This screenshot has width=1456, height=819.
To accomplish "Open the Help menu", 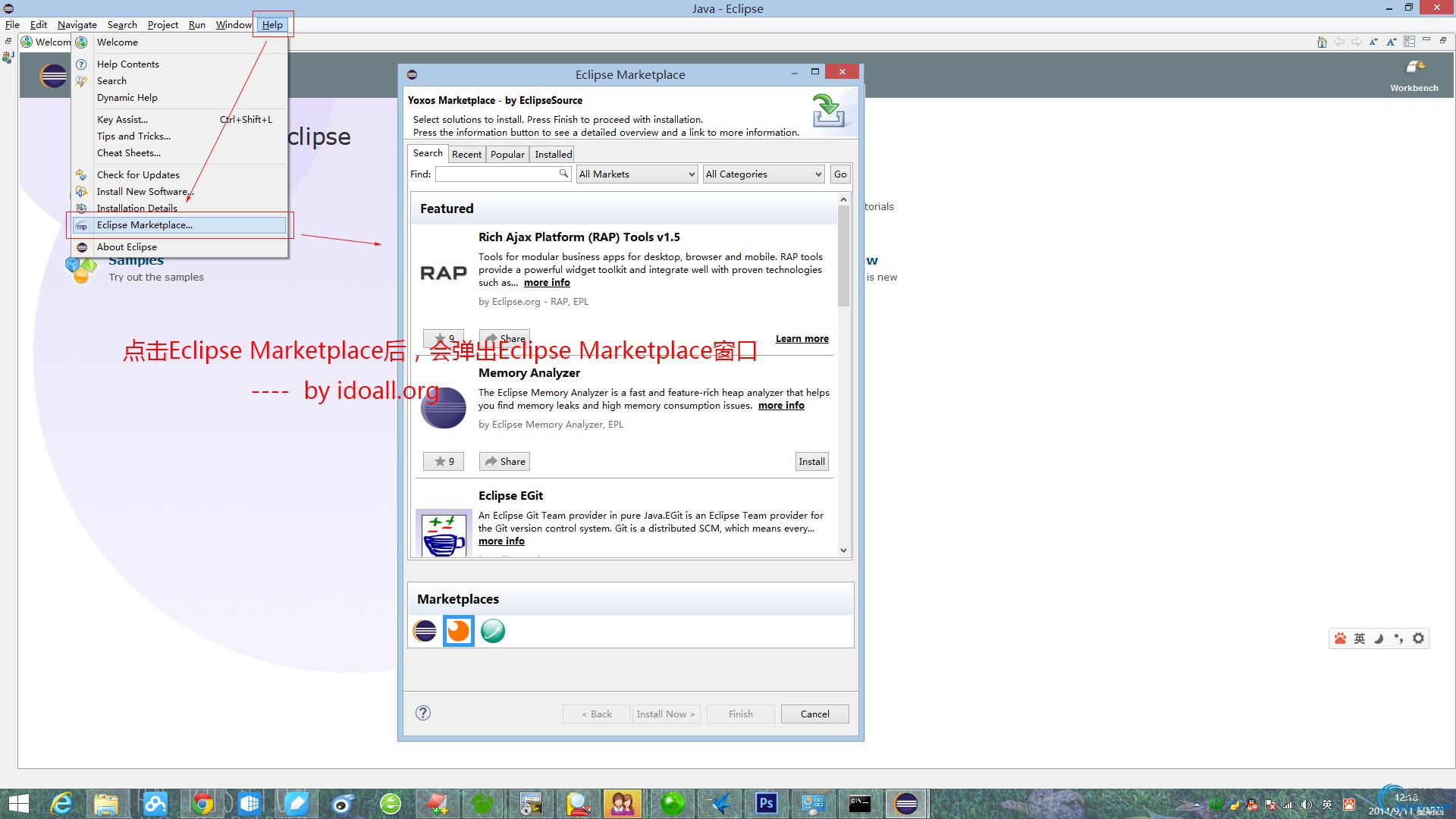I will pyautogui.click(x=272, y=24).
